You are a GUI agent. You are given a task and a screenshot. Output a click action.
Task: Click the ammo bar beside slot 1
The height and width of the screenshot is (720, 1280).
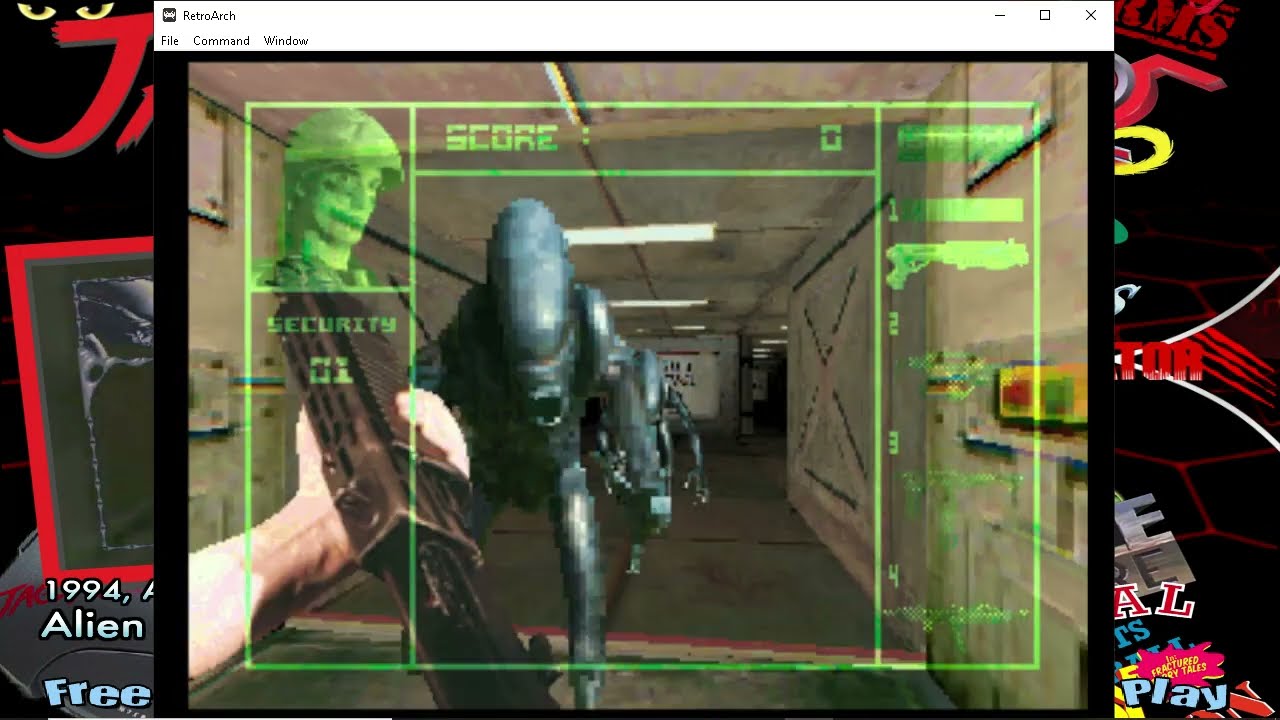[x=963, y=210]
